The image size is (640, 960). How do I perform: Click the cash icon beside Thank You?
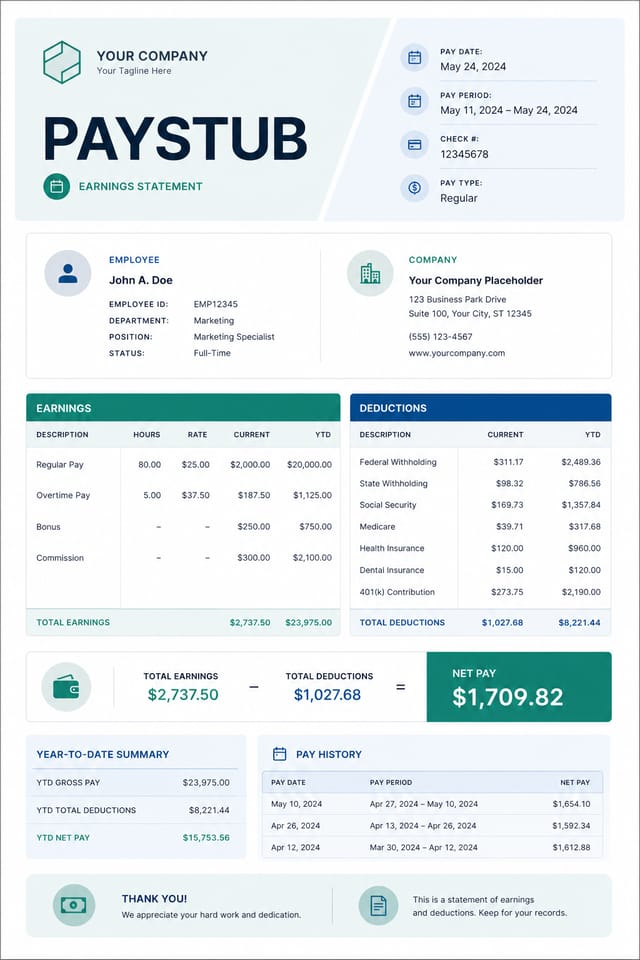pyautogui.click(x=73, y=905)
